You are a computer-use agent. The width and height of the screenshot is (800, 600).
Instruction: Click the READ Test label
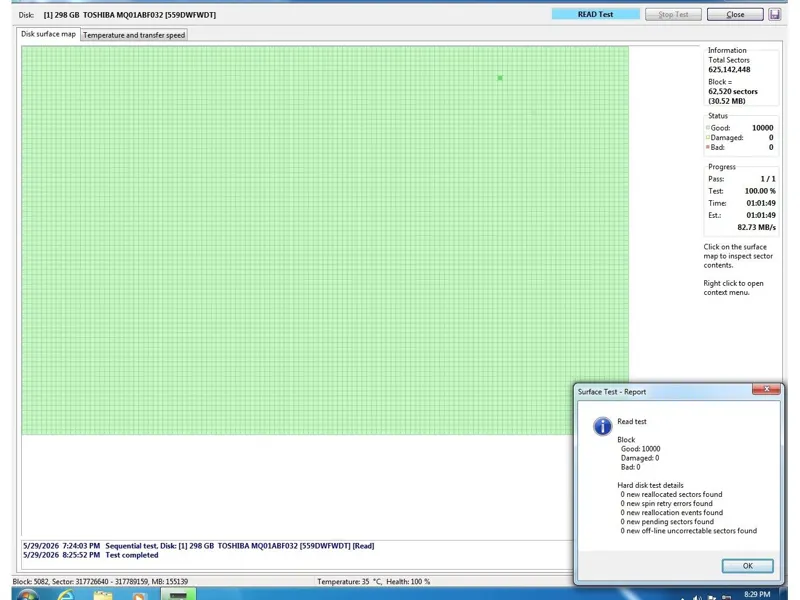(x=595, y=14)
